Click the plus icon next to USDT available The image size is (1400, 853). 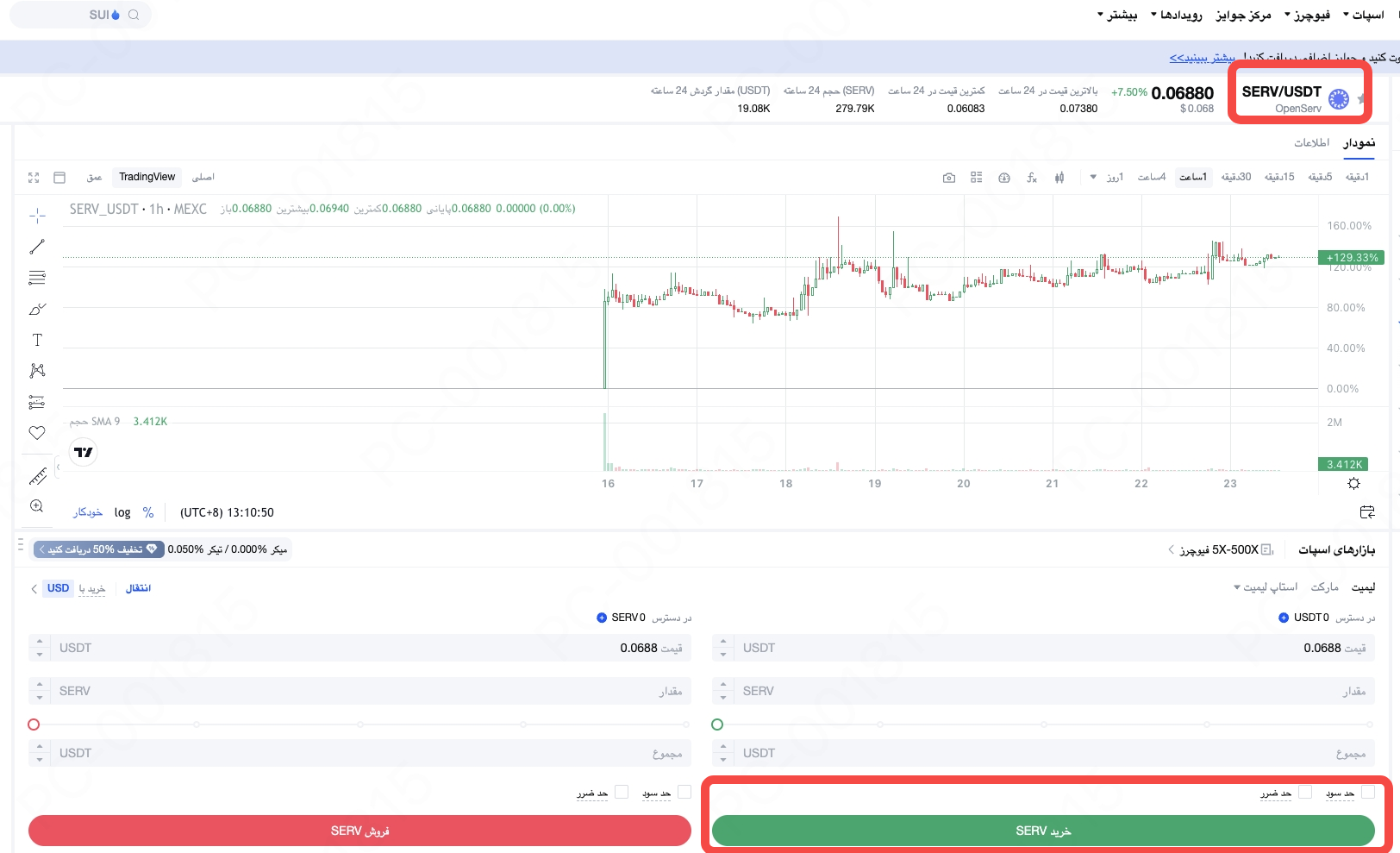point(1284,618)
